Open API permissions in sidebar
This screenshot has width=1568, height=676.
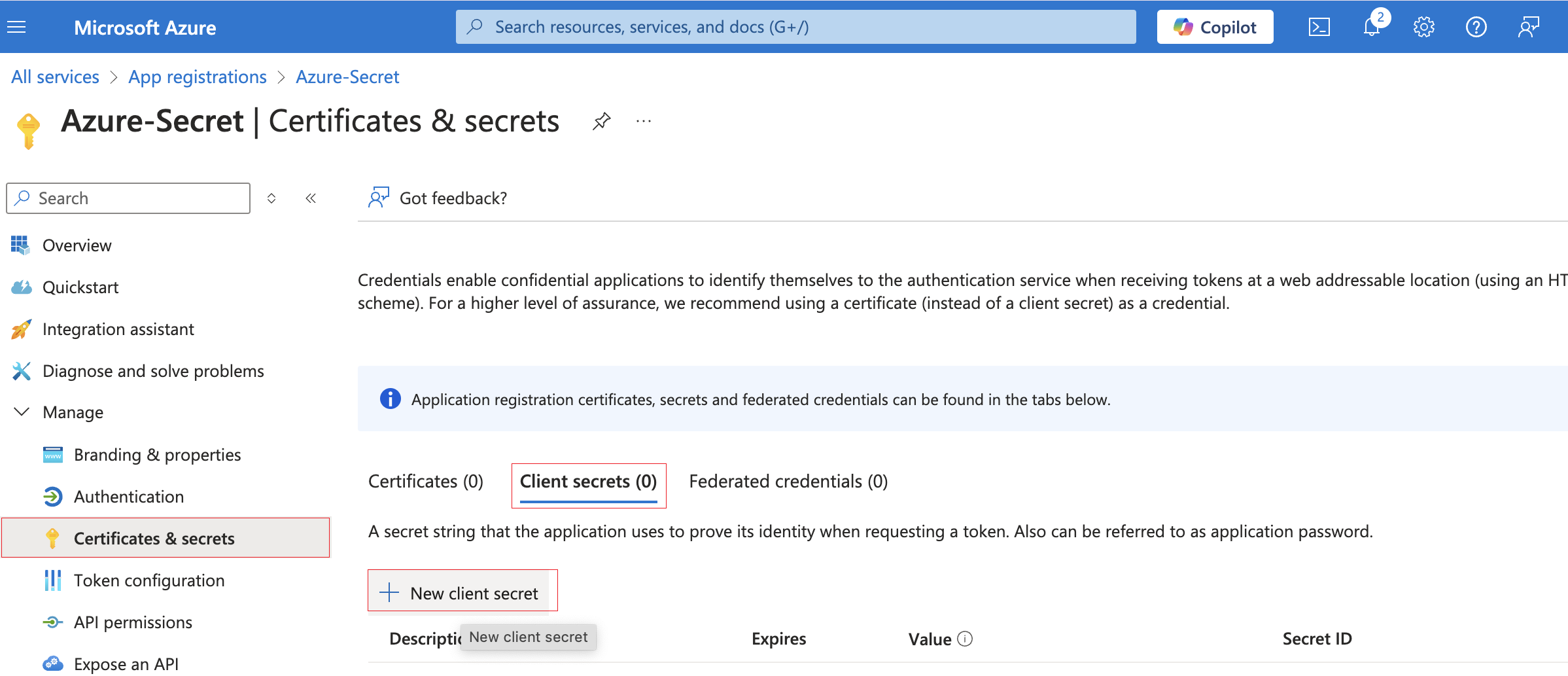tap(133, 622)
